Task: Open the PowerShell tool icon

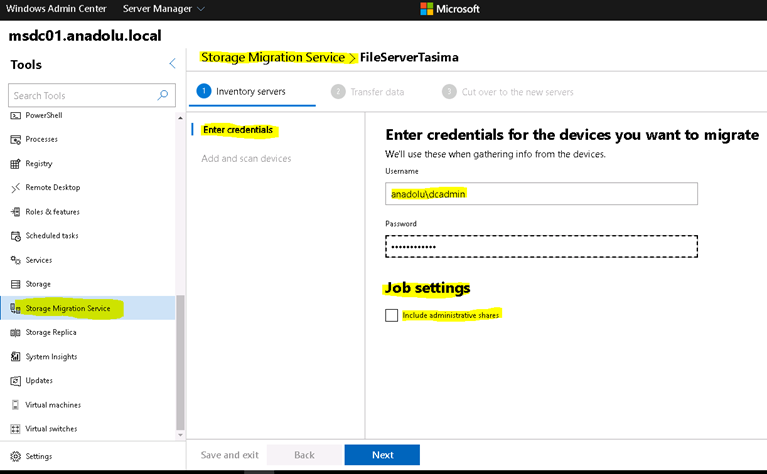Action: pyautogui.click(x=16, y=115)
